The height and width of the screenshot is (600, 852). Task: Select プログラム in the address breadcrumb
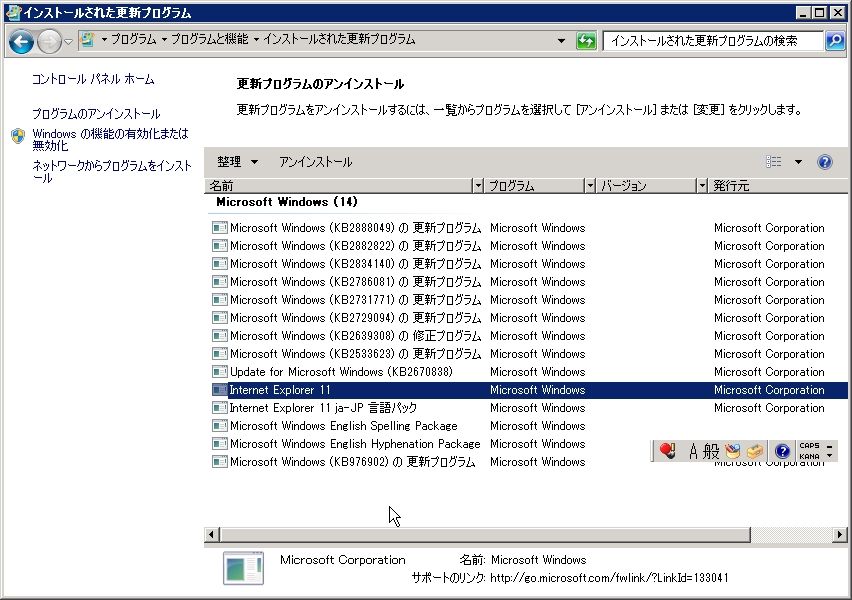pos(133,39)
